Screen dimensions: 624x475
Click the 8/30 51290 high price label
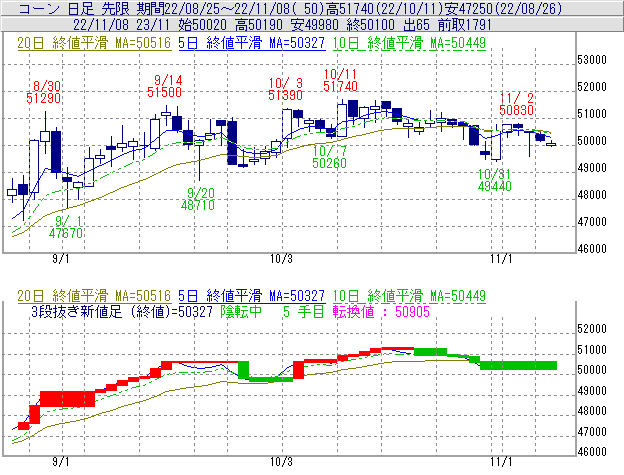tap(44, 92)
